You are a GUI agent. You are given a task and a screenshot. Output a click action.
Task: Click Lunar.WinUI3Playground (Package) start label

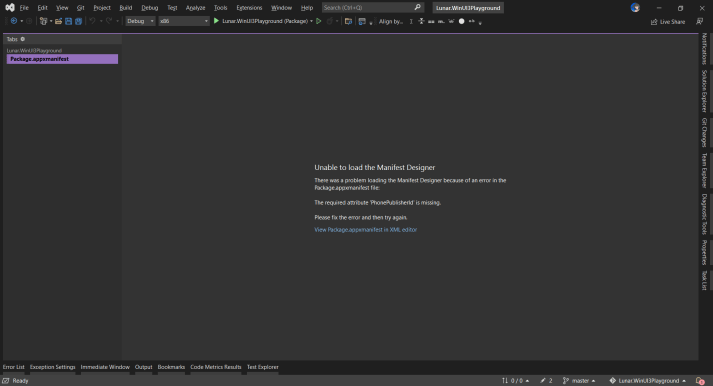265,21
